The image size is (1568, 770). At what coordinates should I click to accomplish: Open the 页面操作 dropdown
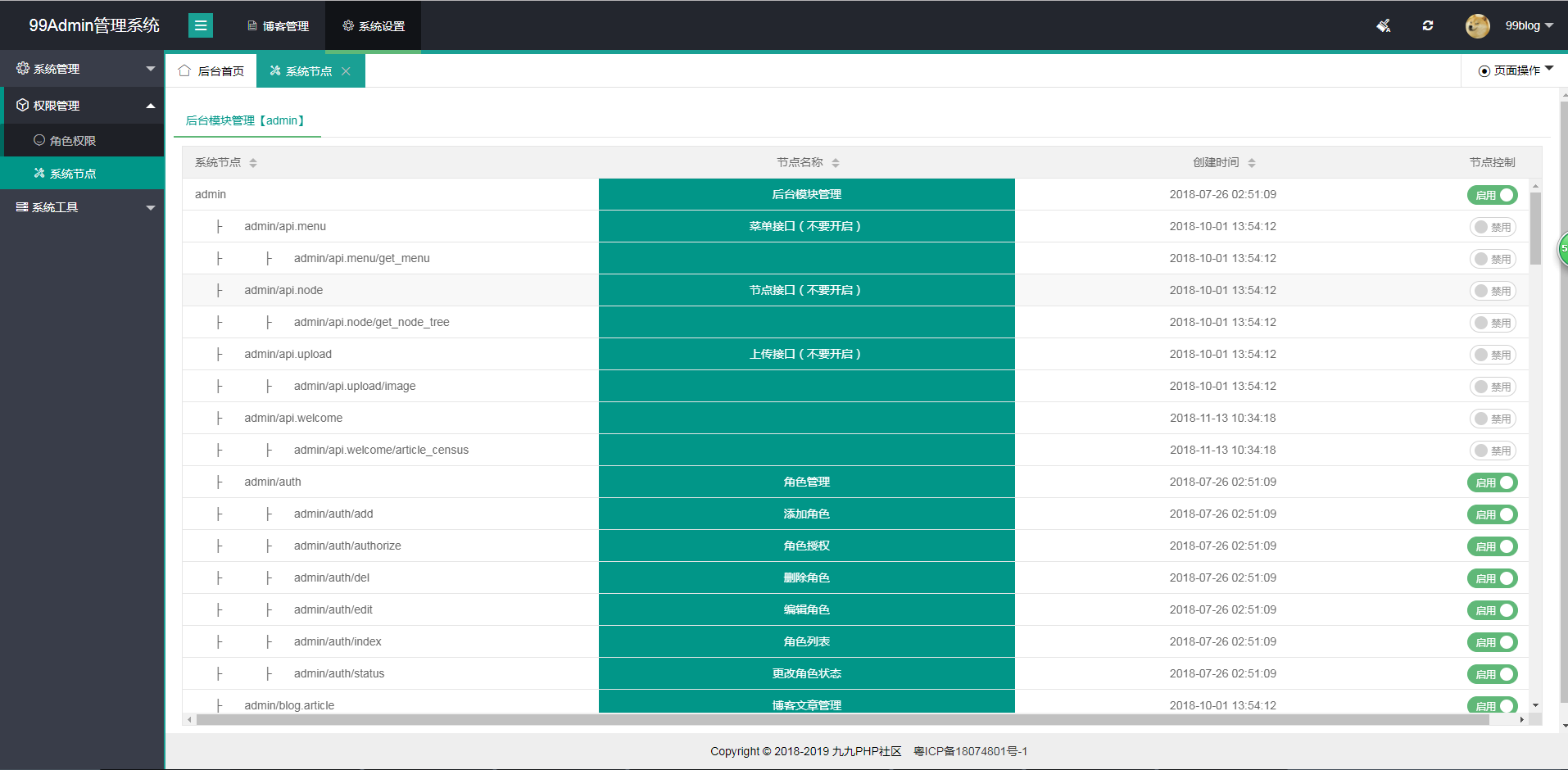pyautogui.click(x=1516, y=70)
